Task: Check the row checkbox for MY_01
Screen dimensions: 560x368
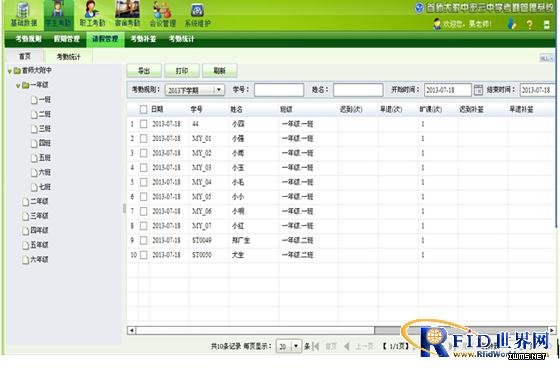Action: 143,138
